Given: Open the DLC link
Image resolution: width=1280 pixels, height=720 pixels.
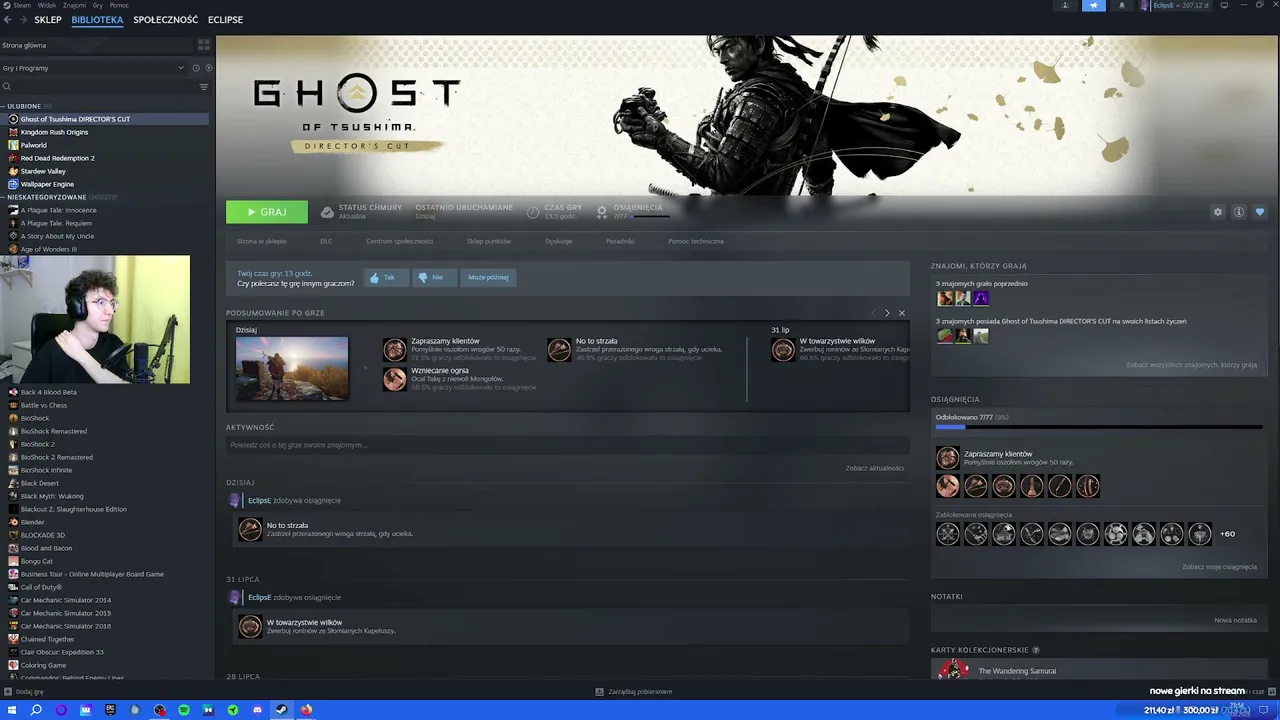Looking at the screenshot, I should [326, 241].
